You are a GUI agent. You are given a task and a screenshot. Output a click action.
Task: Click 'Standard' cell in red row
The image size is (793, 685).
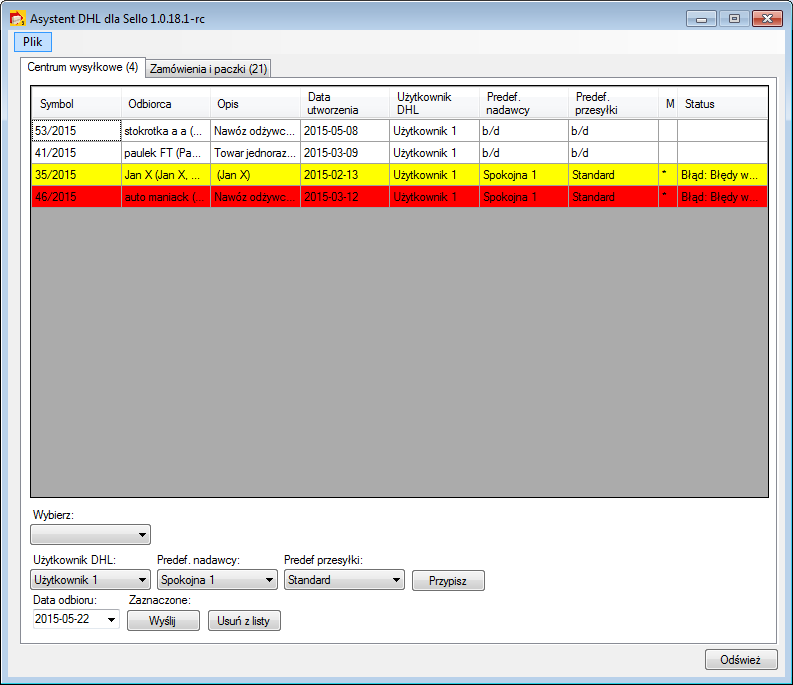tap(613, 197)
